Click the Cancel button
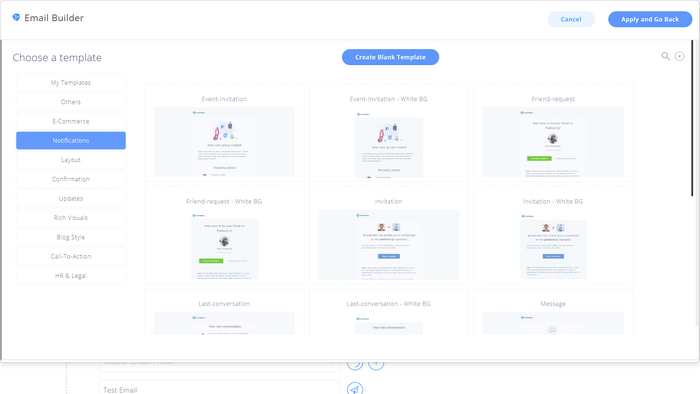This screenshot has width=700, height=394. coord(571,19)
